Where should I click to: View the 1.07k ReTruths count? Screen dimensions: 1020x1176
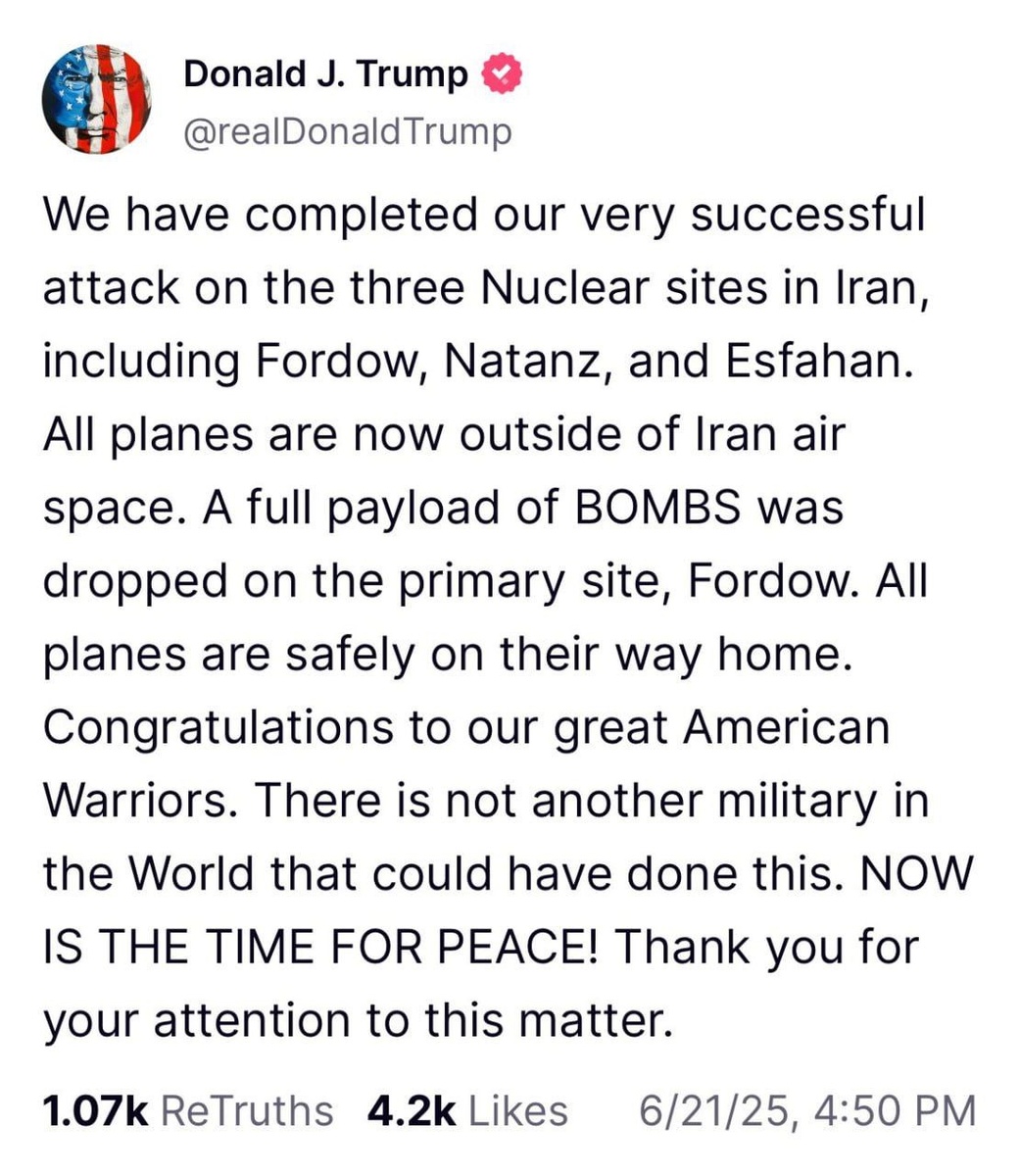click(95, 1111)
